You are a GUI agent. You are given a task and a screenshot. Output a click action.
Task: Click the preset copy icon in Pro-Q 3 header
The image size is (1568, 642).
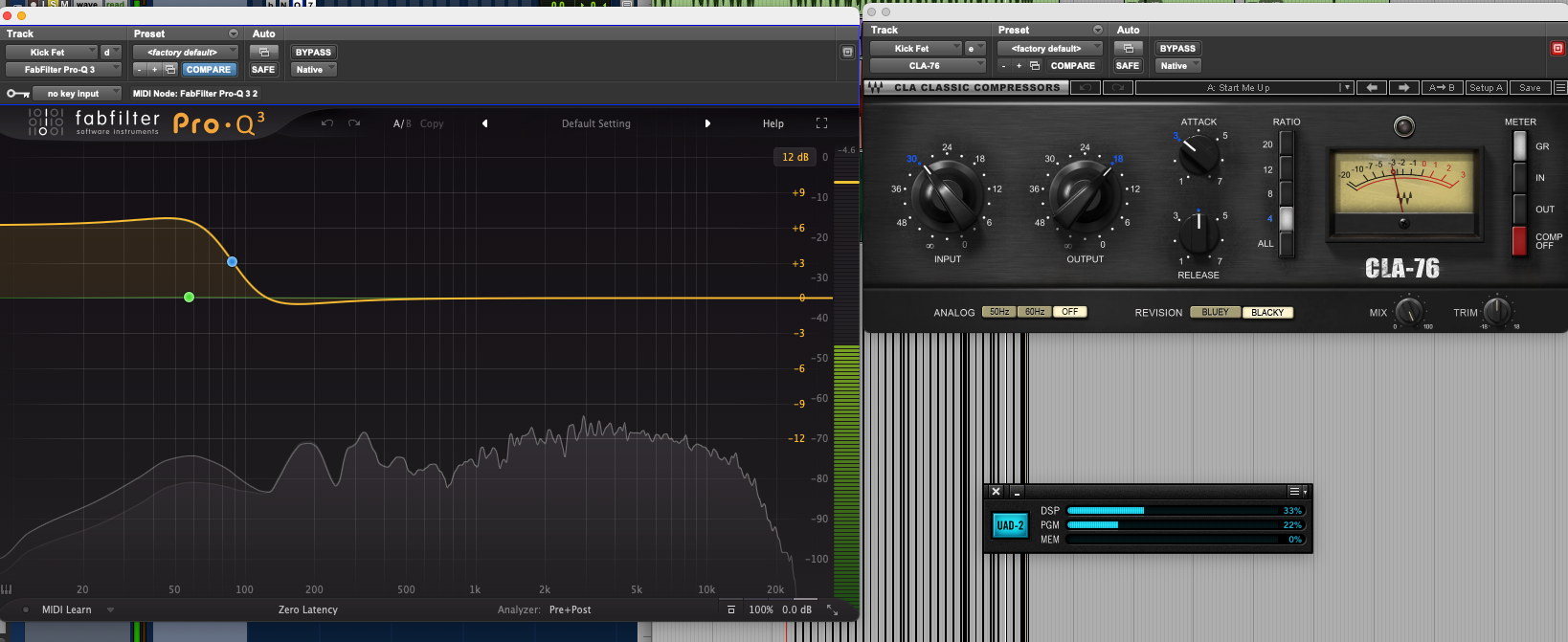[170, 70]
